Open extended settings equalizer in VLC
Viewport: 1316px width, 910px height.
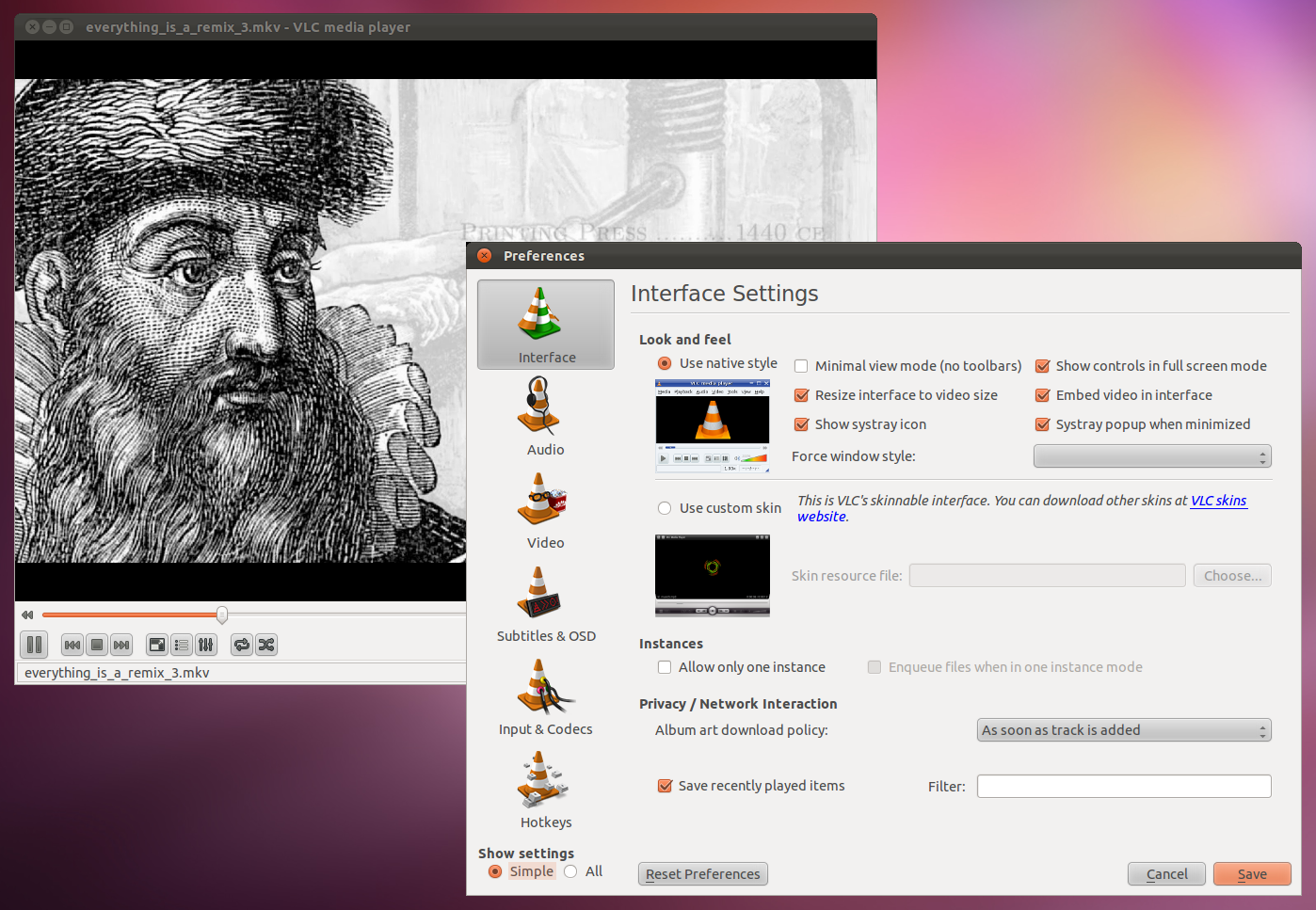[x=206, y=645]
